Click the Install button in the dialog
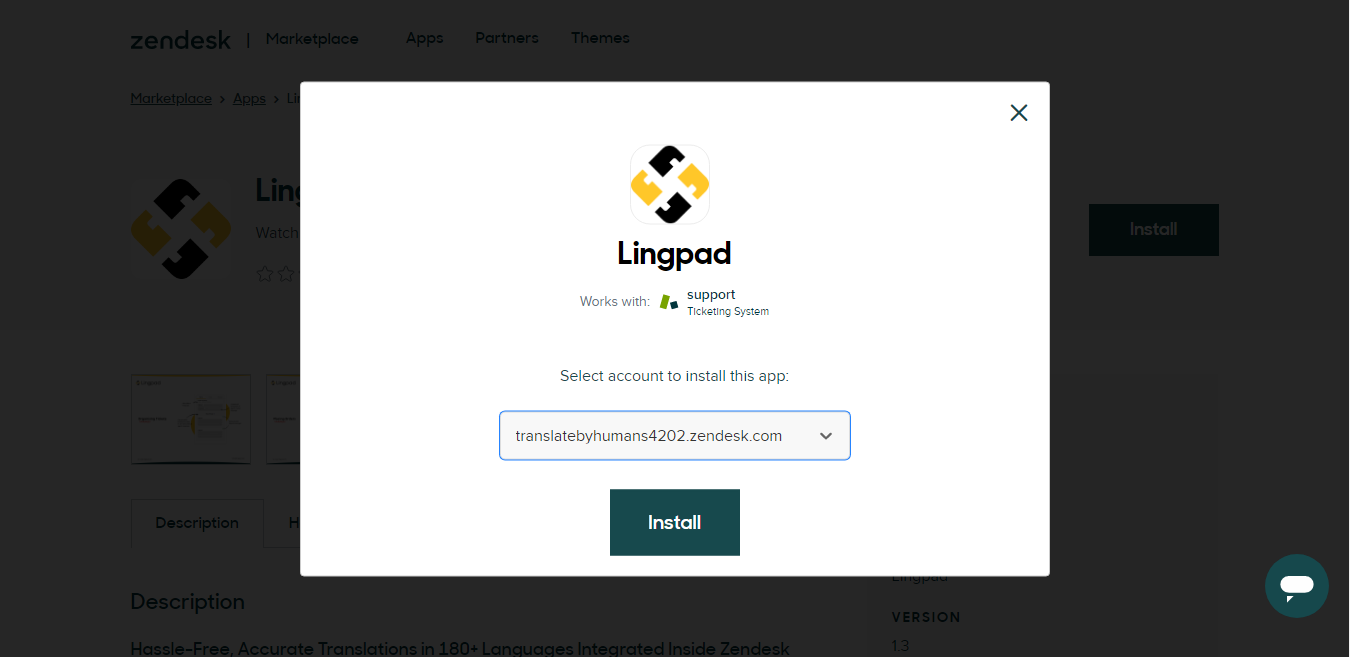The width and height of the screenshot is (1350, 657). pos(675,522)
